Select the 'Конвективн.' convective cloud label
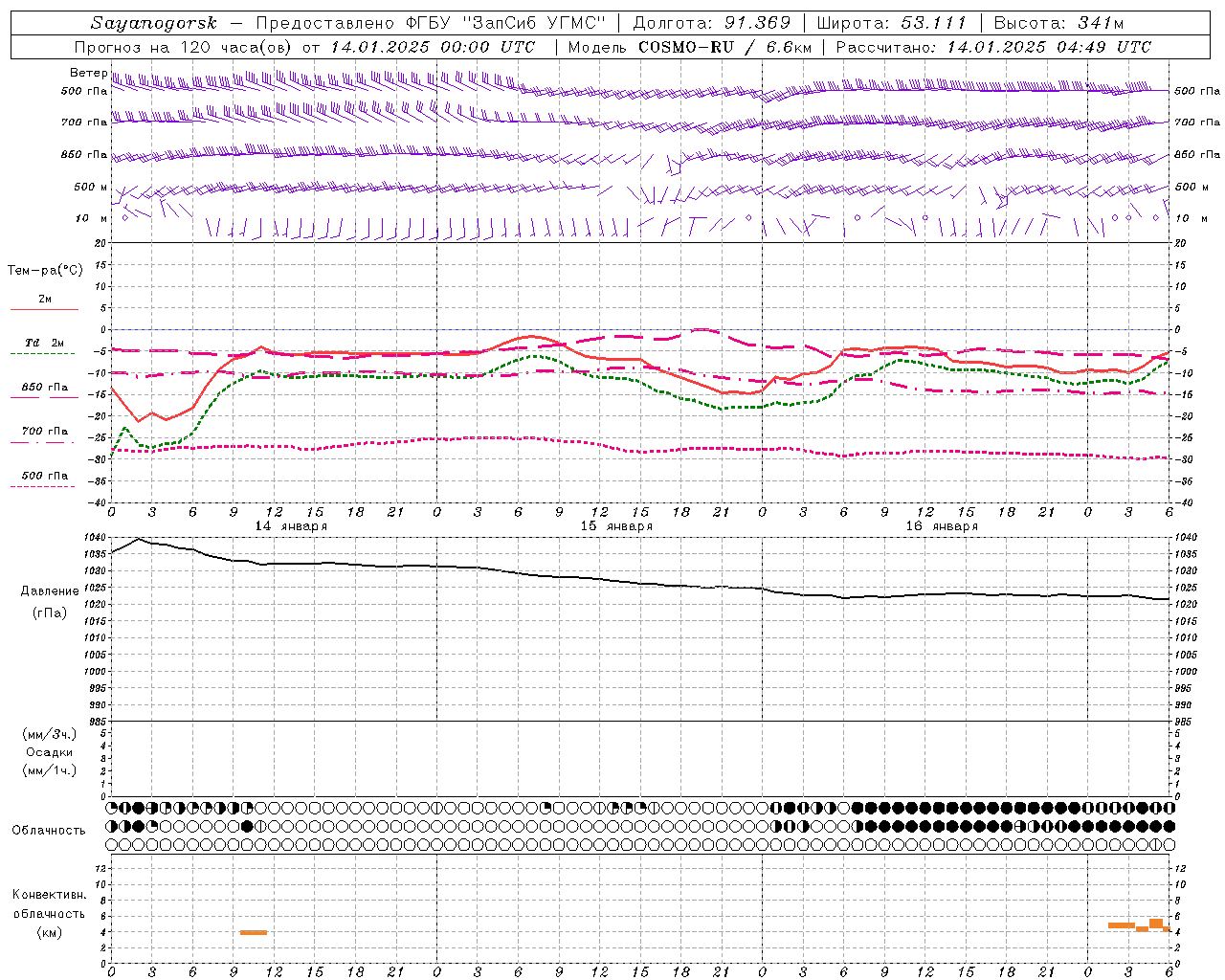This screenshot has height=980, width=1225. pos(50,895)
